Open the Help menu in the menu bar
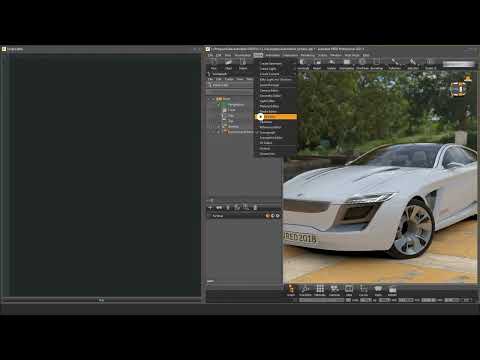This screenshot has height=360, width=480. click(366, 55)
